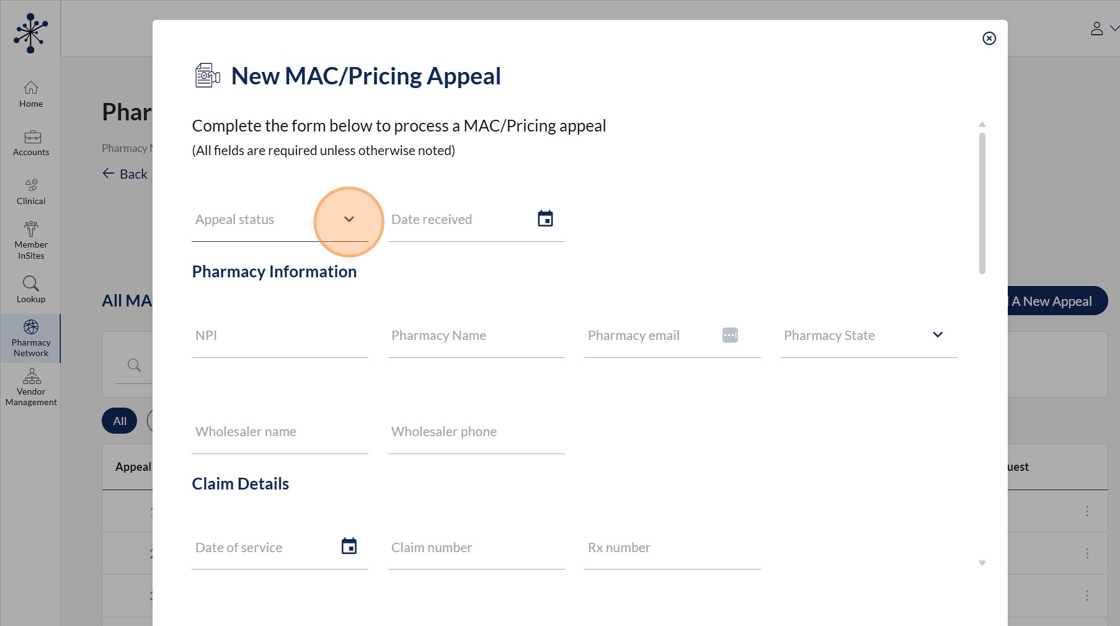Open the Date of service calendar

pyautogui.click(x=349, y=546)
